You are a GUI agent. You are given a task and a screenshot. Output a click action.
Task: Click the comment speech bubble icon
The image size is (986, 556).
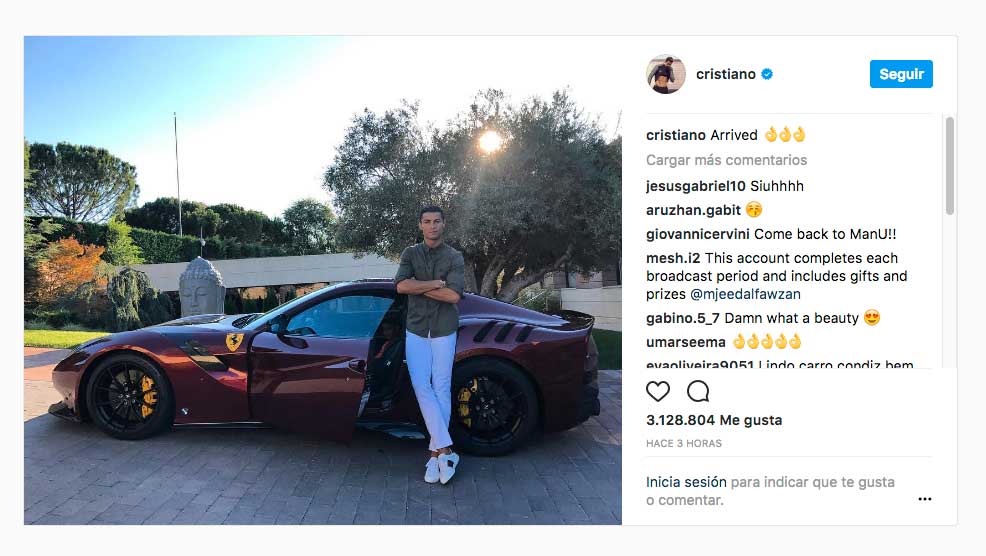click(x=698, y=391)
